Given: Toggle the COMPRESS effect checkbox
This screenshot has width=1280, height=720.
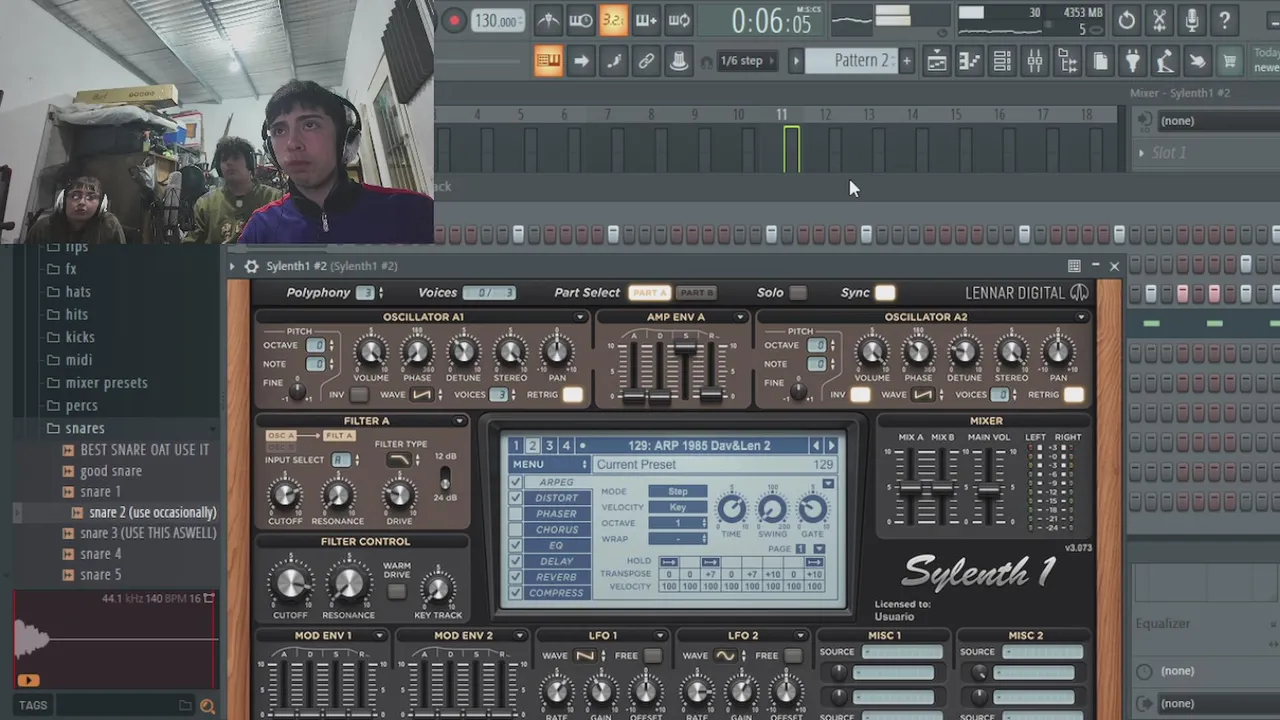Looking at the screenshot, I should pos(516,593).
